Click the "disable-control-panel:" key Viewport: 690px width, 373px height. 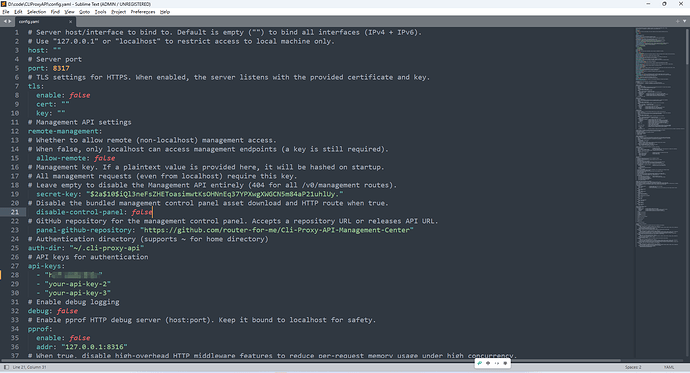point(81,212)
